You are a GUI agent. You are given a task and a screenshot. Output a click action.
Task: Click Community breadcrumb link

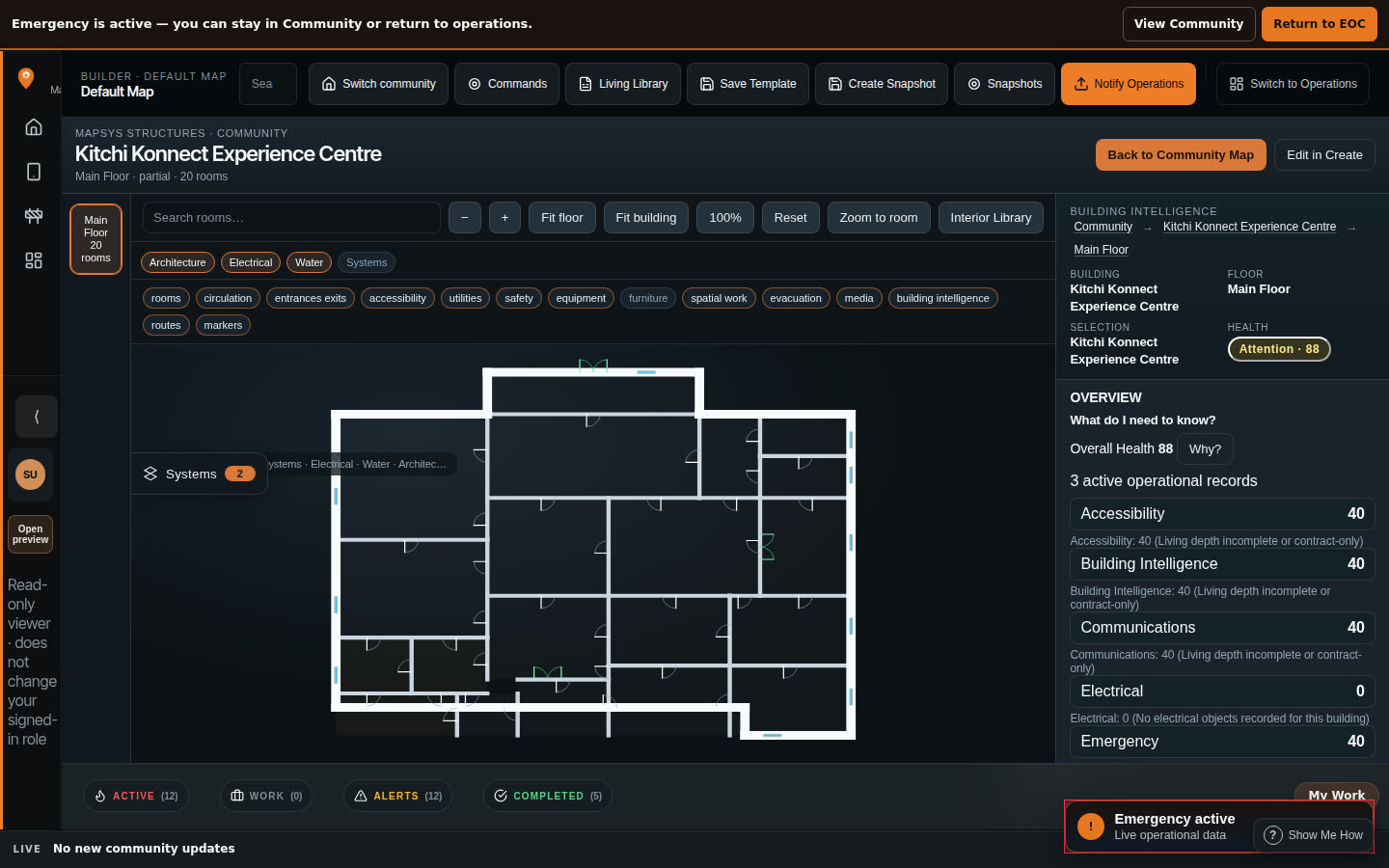[x=1103, y=227]
